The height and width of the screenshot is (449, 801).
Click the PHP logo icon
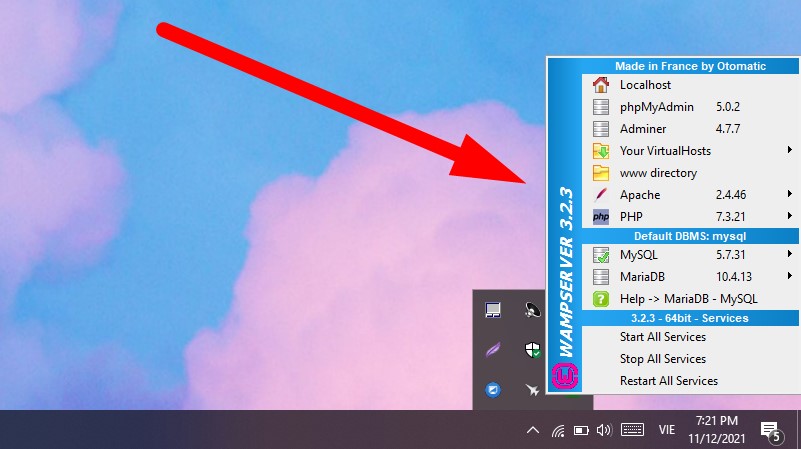click(x=601, y=217)
